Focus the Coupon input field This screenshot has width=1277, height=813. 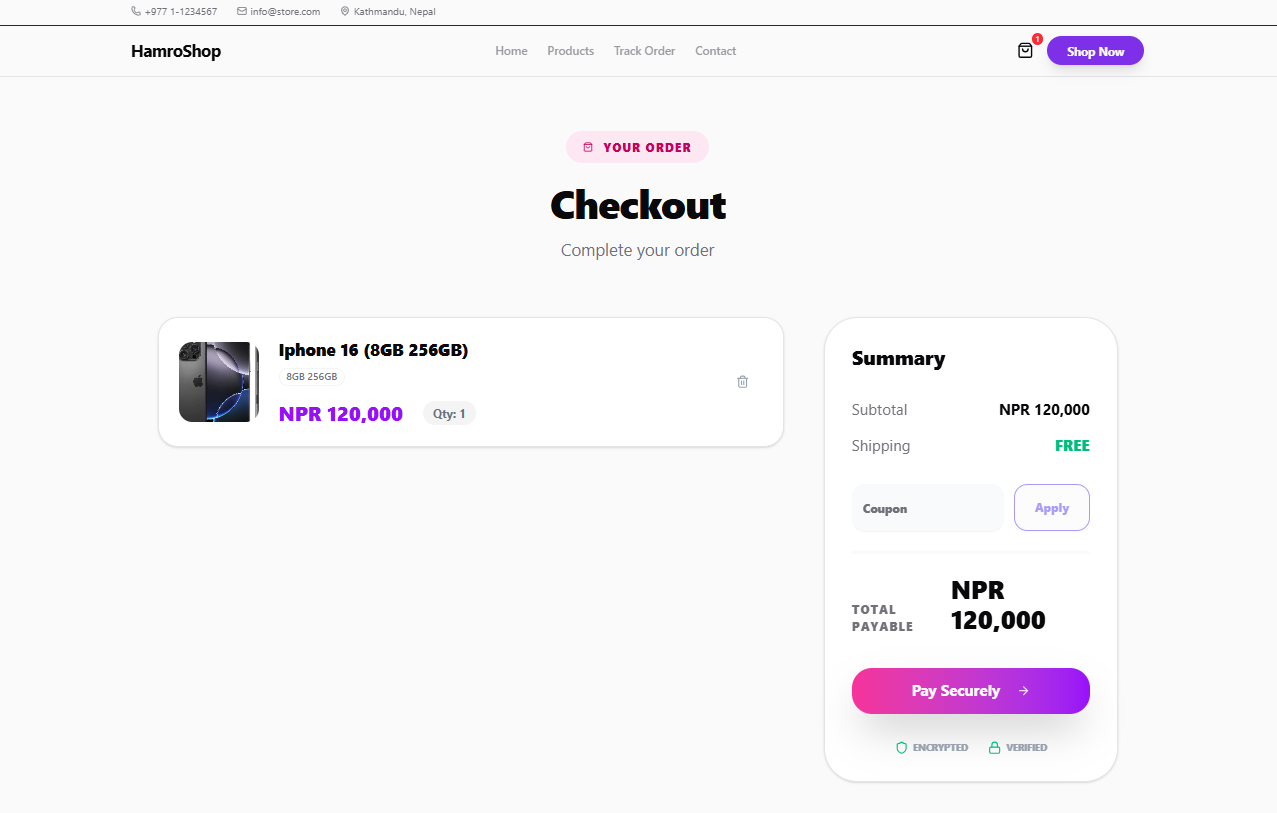tap(927, 508)
